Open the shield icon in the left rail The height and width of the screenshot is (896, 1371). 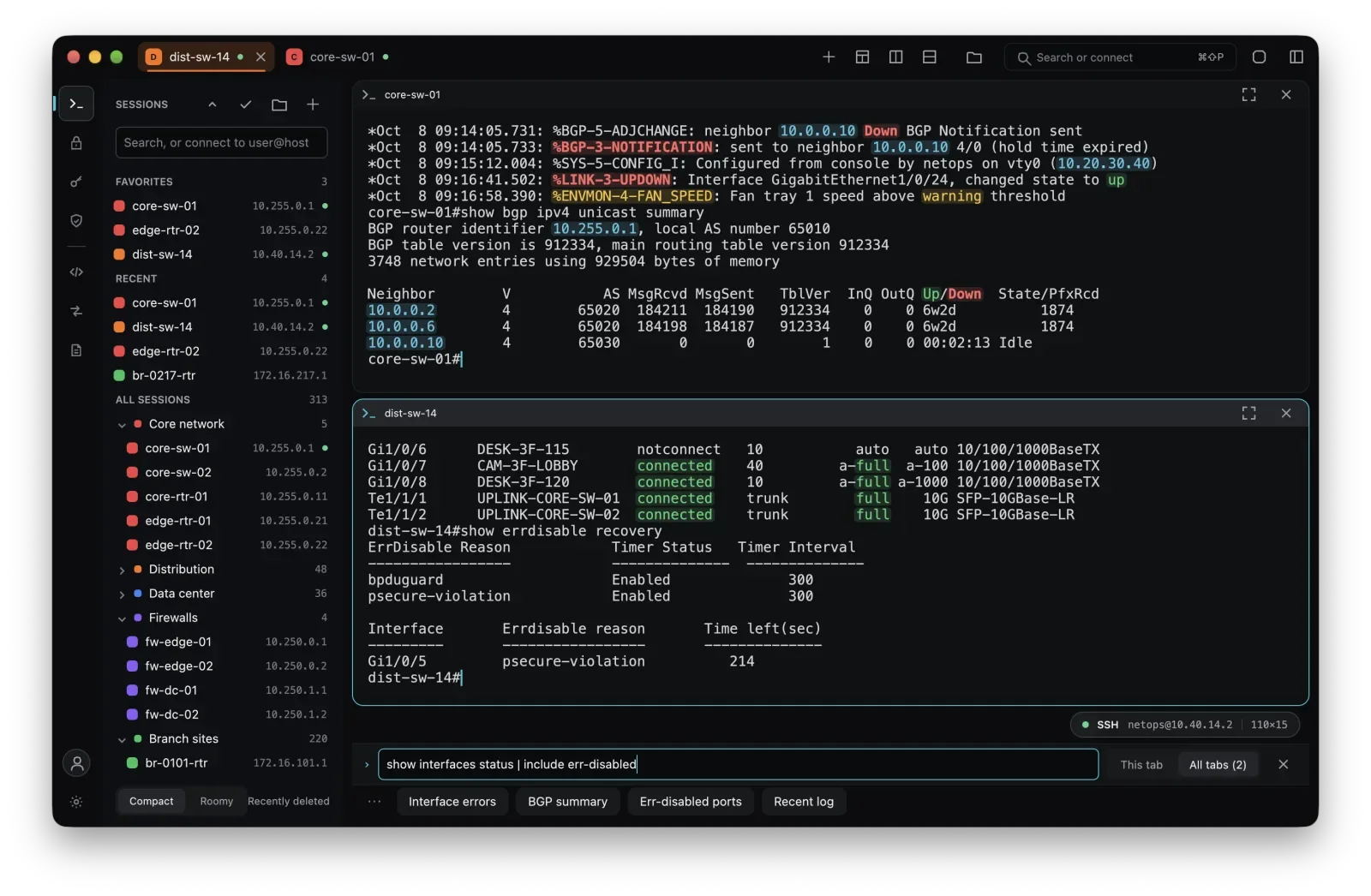point(76,221)
